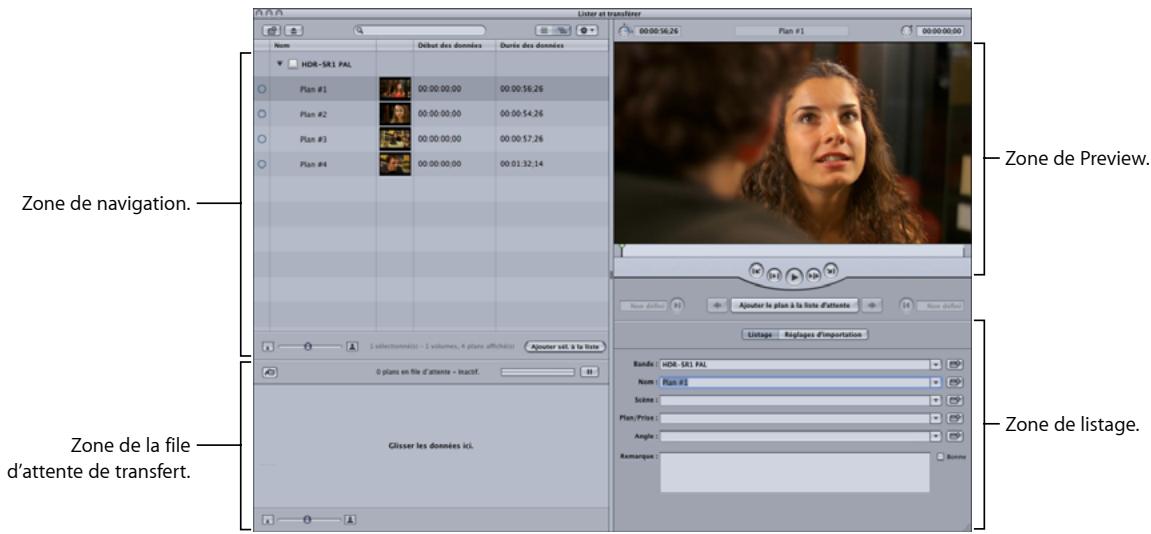Viewport: 1151px width, 534px height.
Task: Click duration 00:01:32;14 of Plan #4
Action: (x=522, y=165)
